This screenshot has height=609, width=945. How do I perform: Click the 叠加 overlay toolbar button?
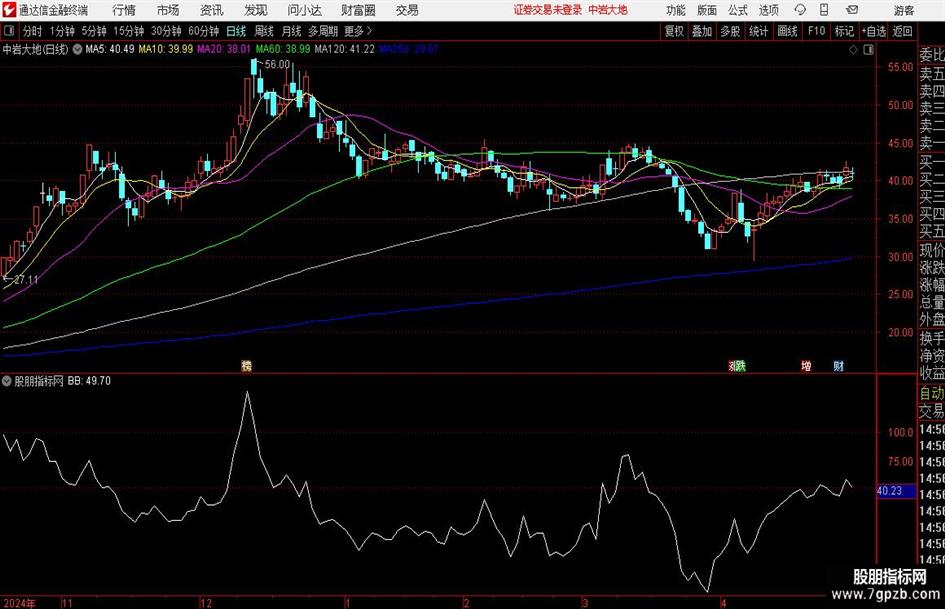pyautogui.click(x=702, y=31)
